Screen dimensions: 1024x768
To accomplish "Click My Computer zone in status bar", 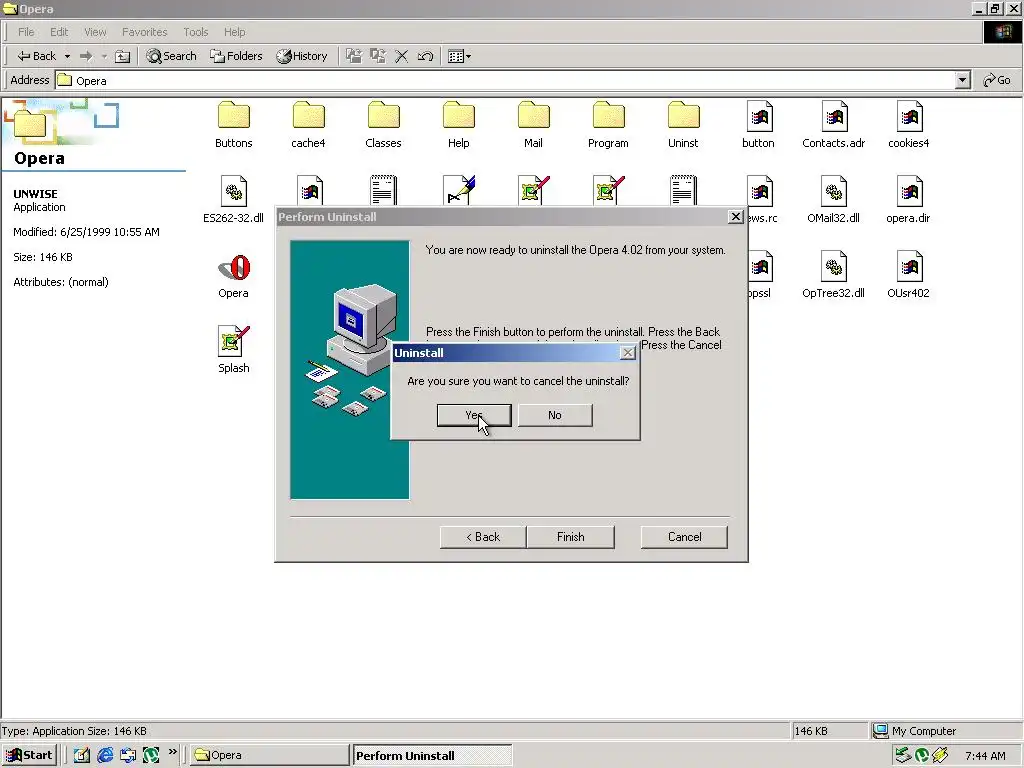I will pos(944,731).
